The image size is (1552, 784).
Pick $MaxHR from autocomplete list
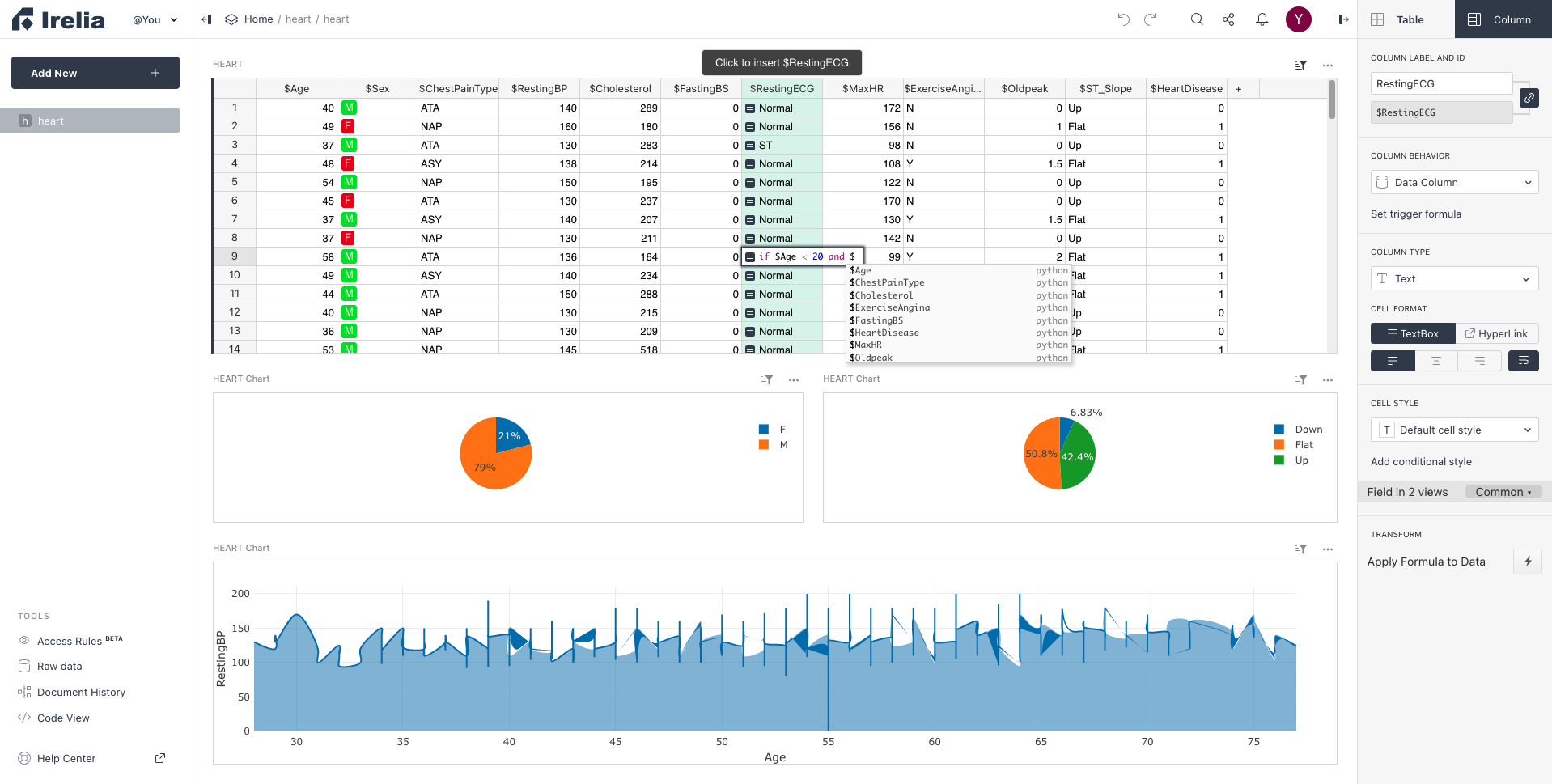(x=959, y=345)
